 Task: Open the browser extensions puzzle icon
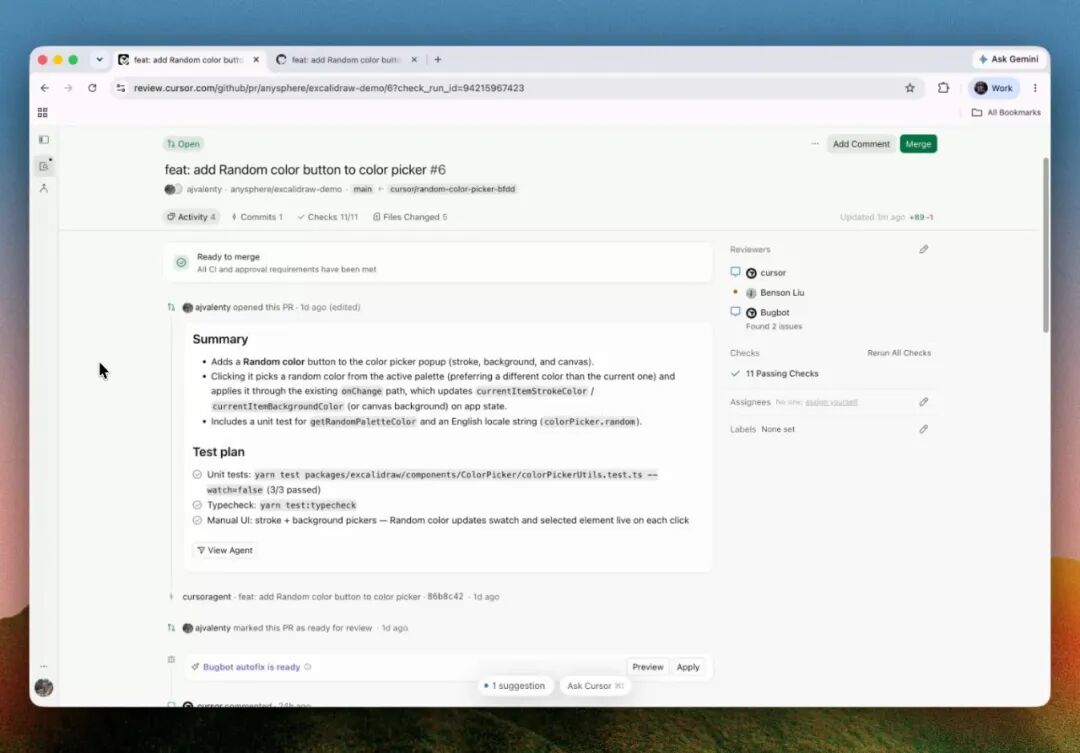pyautogui.click(x=944, y=88)
